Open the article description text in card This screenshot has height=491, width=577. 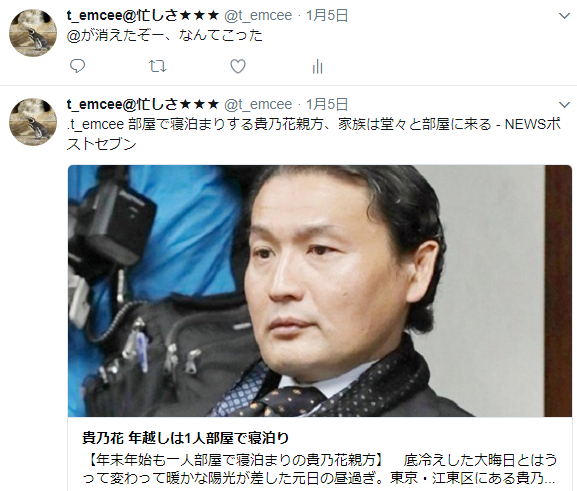point(319,469)
